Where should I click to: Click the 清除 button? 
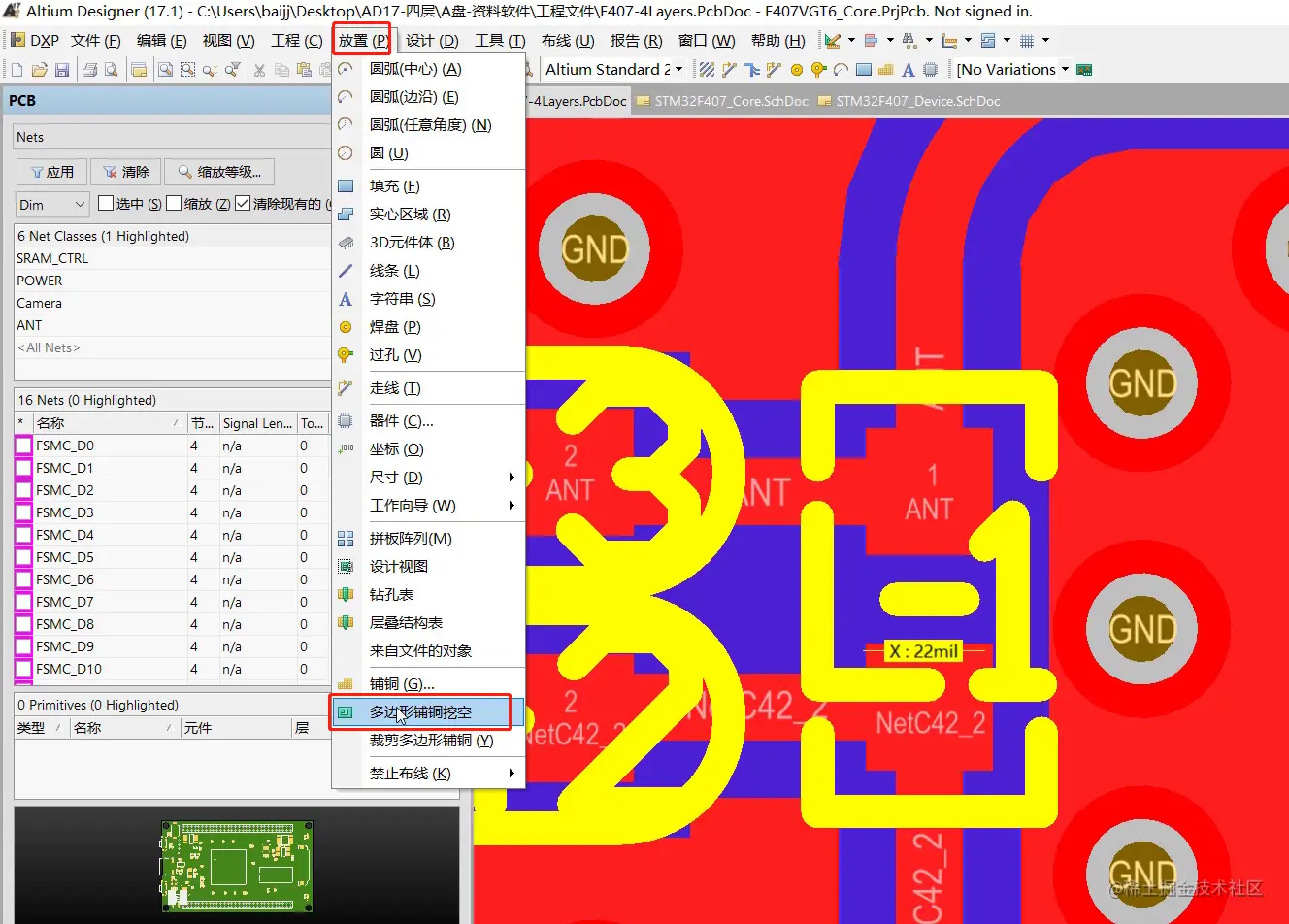click(x=126, y=172)
